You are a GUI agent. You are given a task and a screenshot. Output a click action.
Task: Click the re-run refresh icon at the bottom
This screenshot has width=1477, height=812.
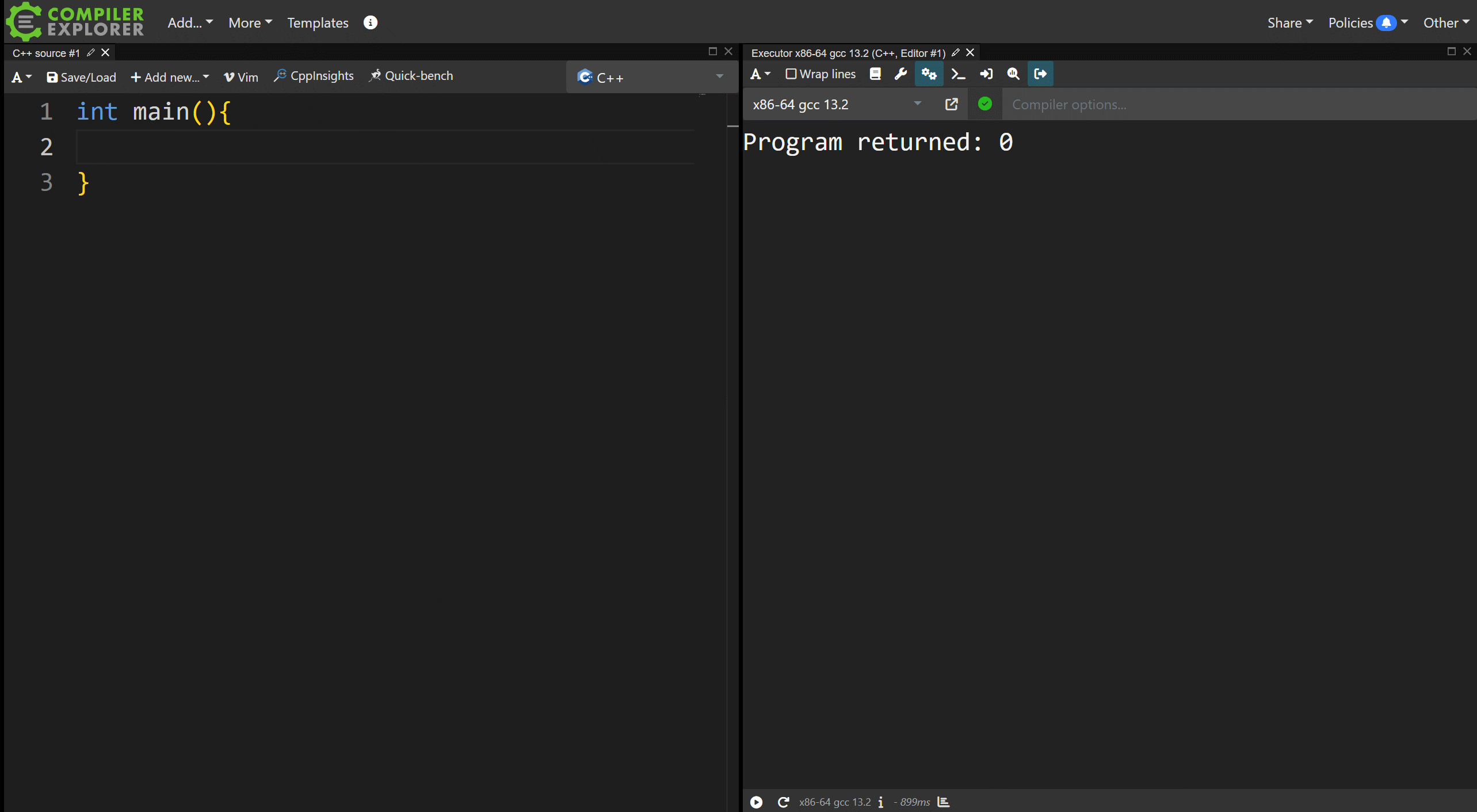[783, 802]
